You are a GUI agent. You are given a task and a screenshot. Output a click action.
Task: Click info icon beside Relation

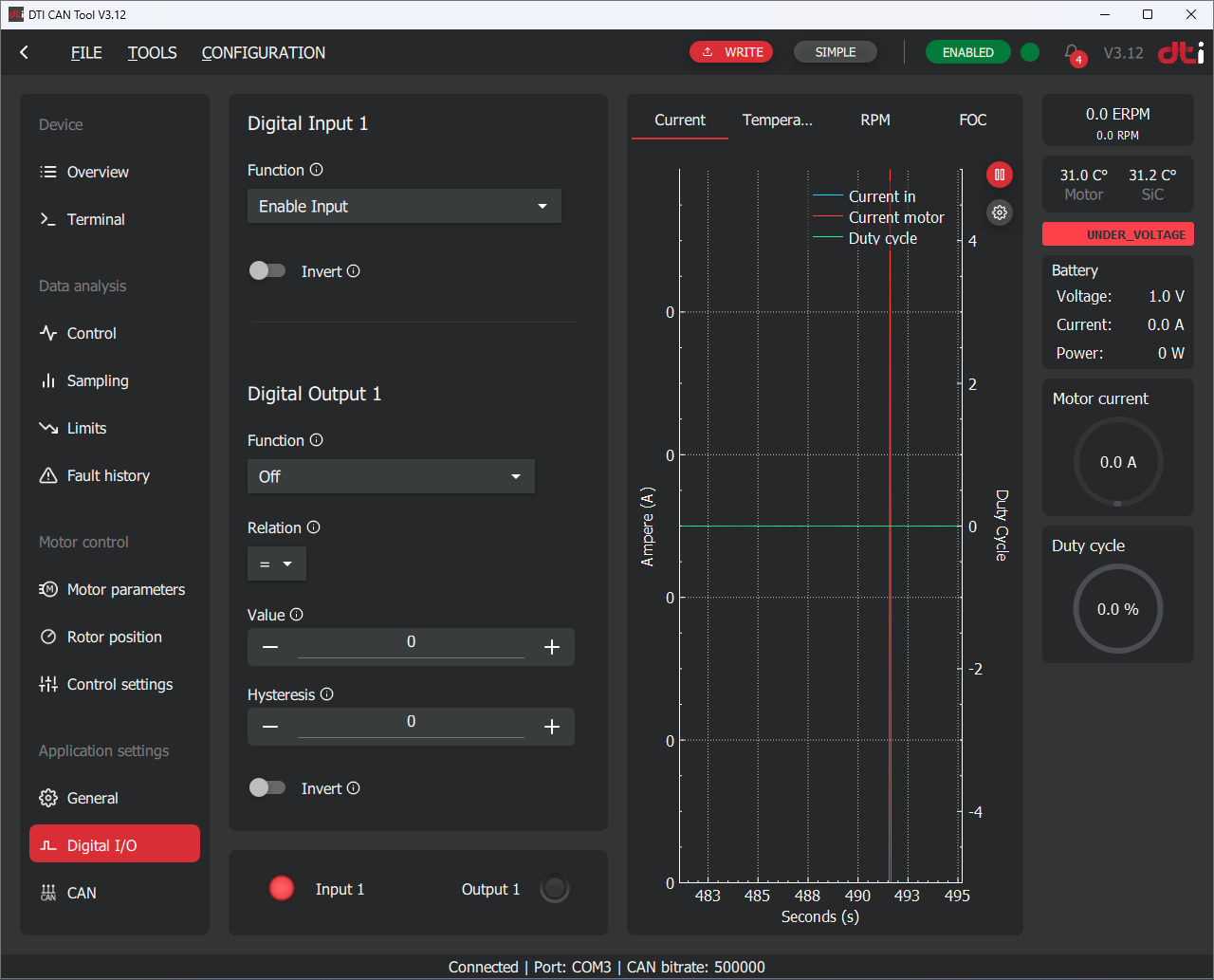314,527
